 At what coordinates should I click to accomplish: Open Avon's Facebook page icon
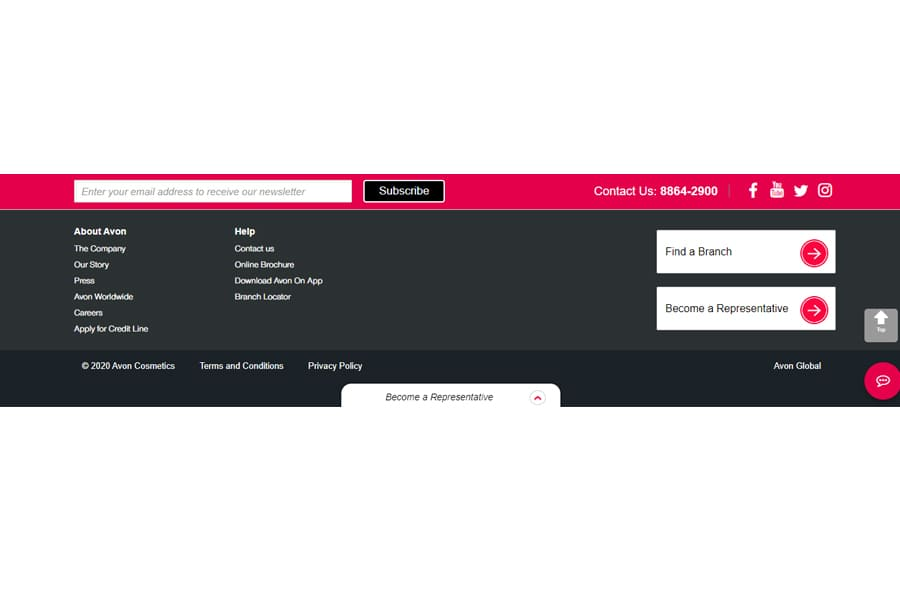pyautogui.click(x=753, y=190)
